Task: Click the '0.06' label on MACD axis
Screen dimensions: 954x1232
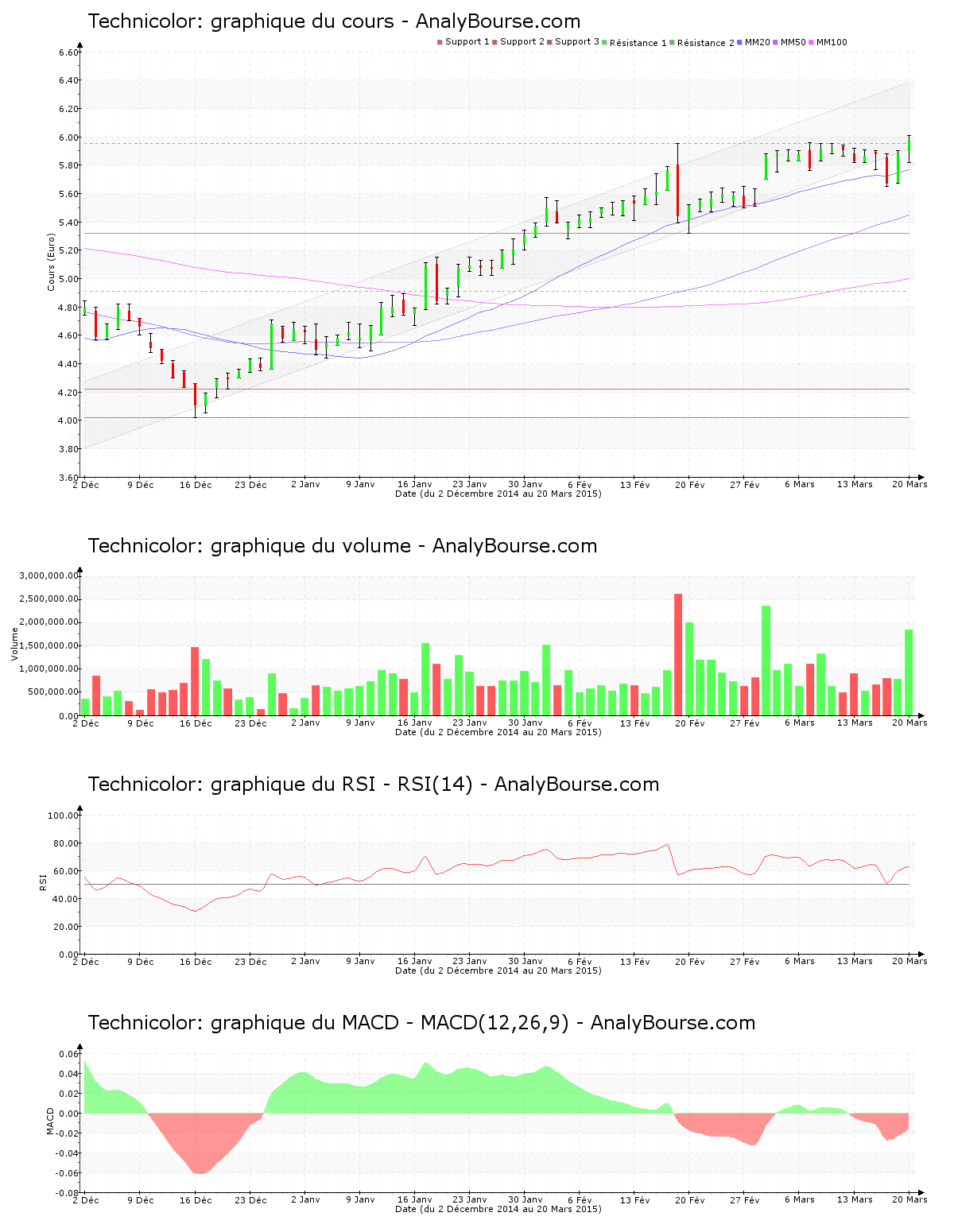Action: (x=69, y=1054)
